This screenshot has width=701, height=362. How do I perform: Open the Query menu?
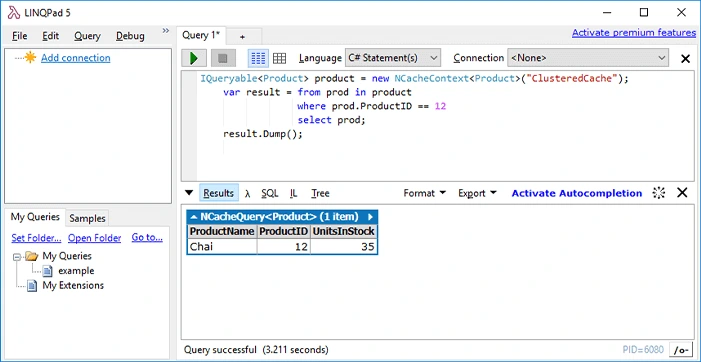click(87, 36)
